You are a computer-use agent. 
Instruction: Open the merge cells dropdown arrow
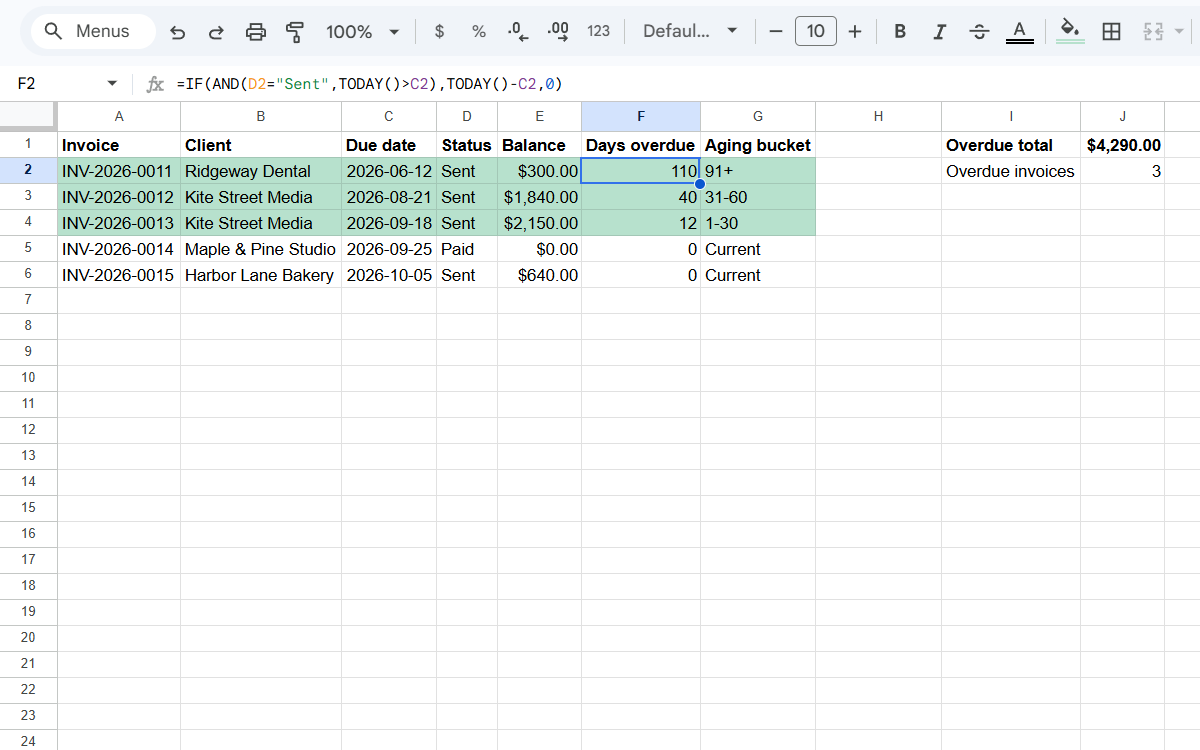pyautogui.click(x=1180, y=32)
